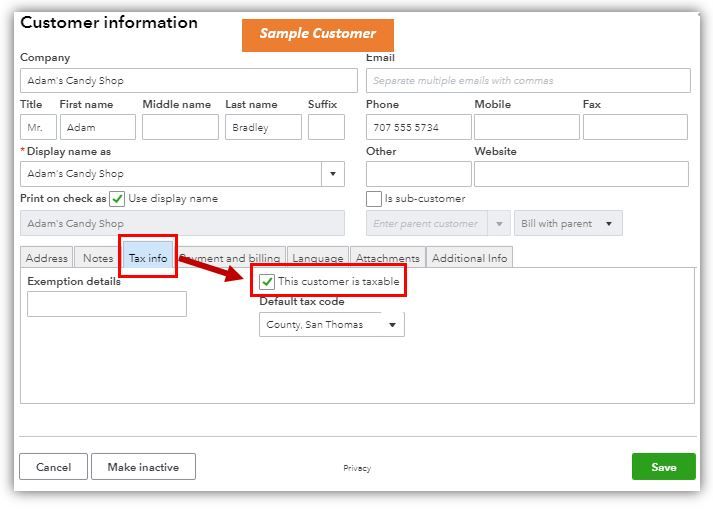The height and width of the screenshot is (510, 713).
Task: Click the Make inactive button
Action: coord(143,467)
